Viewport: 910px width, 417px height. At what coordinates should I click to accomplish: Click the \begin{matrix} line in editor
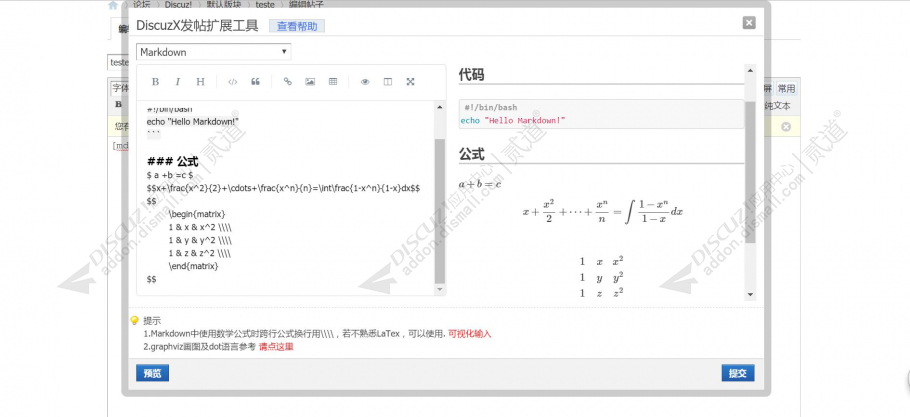pos(197,214)
